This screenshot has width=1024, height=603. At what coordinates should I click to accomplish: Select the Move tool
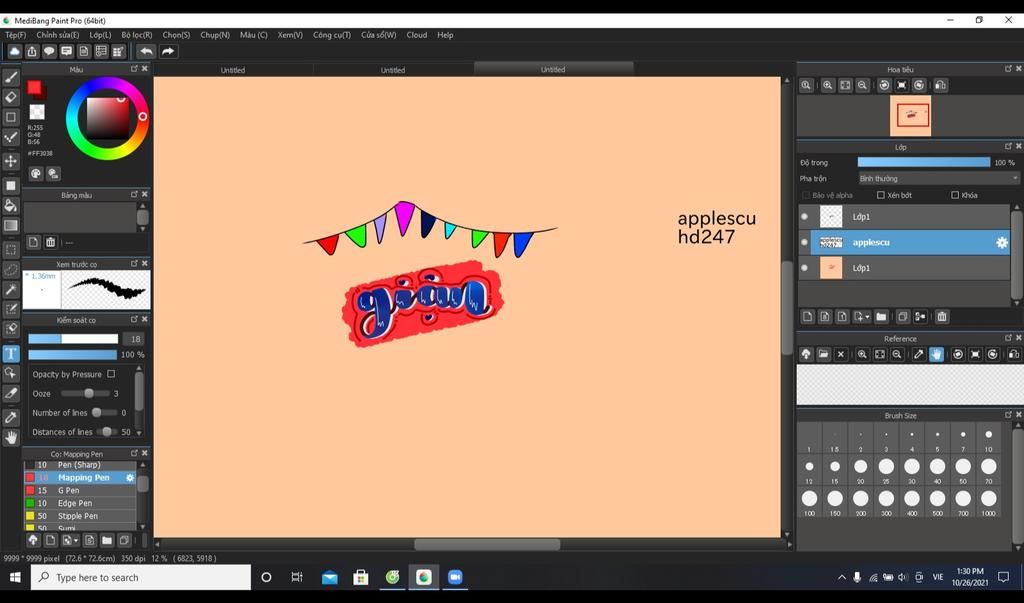[x=11, y=161]
